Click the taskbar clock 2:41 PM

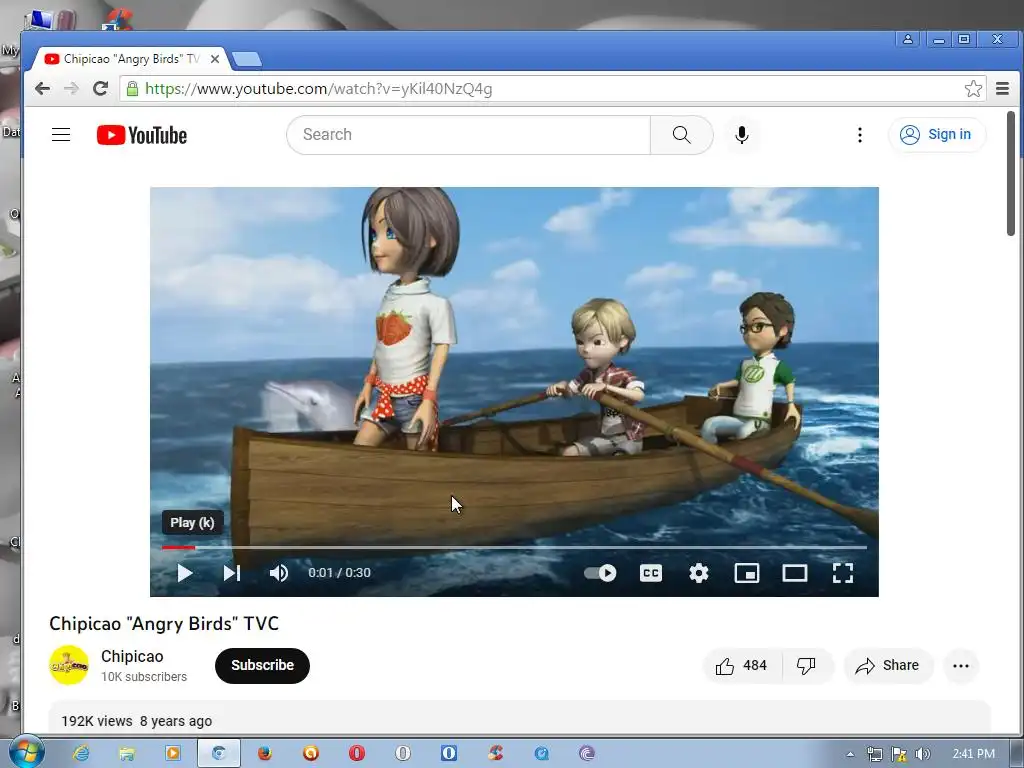click(x=974, y=754)
